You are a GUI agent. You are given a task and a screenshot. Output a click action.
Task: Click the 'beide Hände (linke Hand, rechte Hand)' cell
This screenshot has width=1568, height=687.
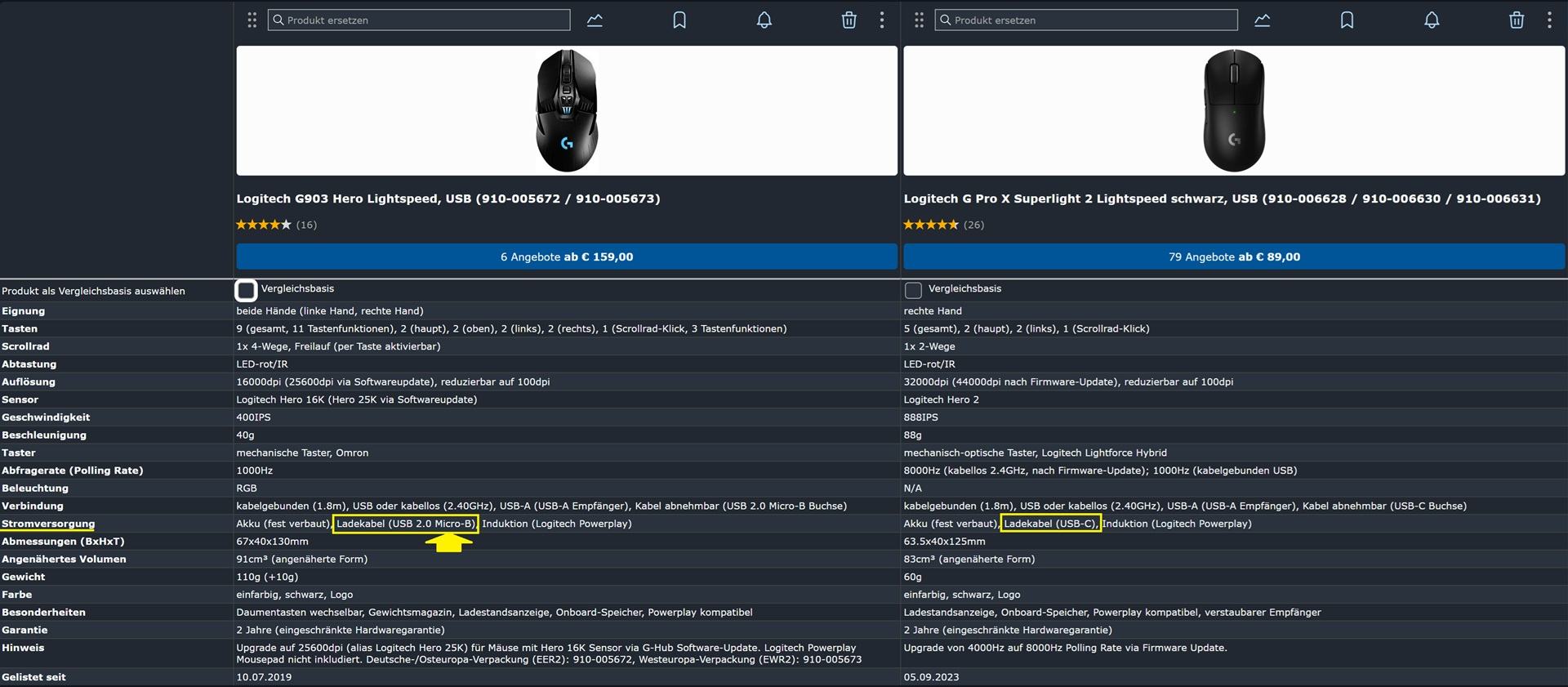tap(330, 311)
